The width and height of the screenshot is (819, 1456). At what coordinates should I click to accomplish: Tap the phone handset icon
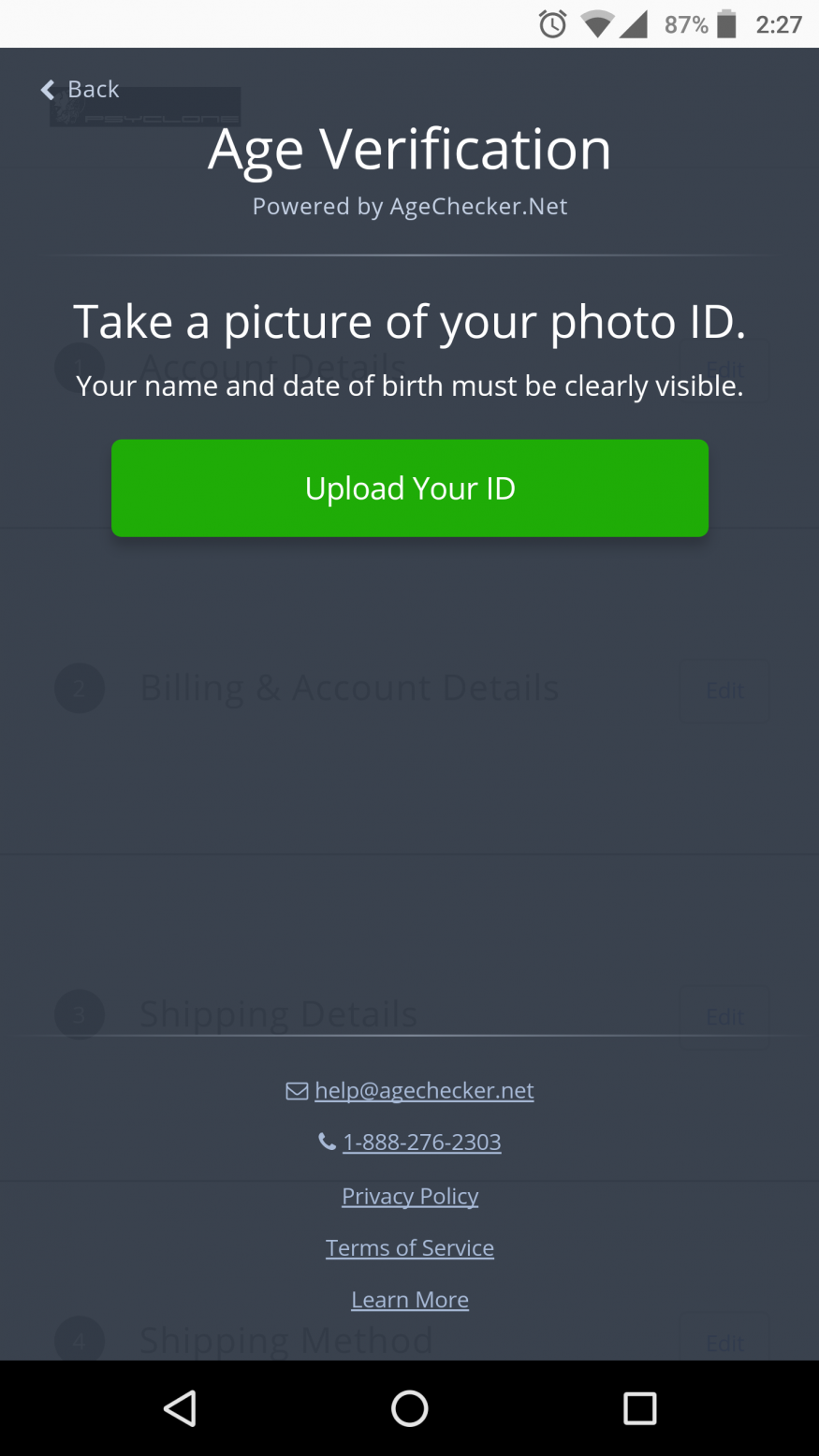click(327, 1142)
